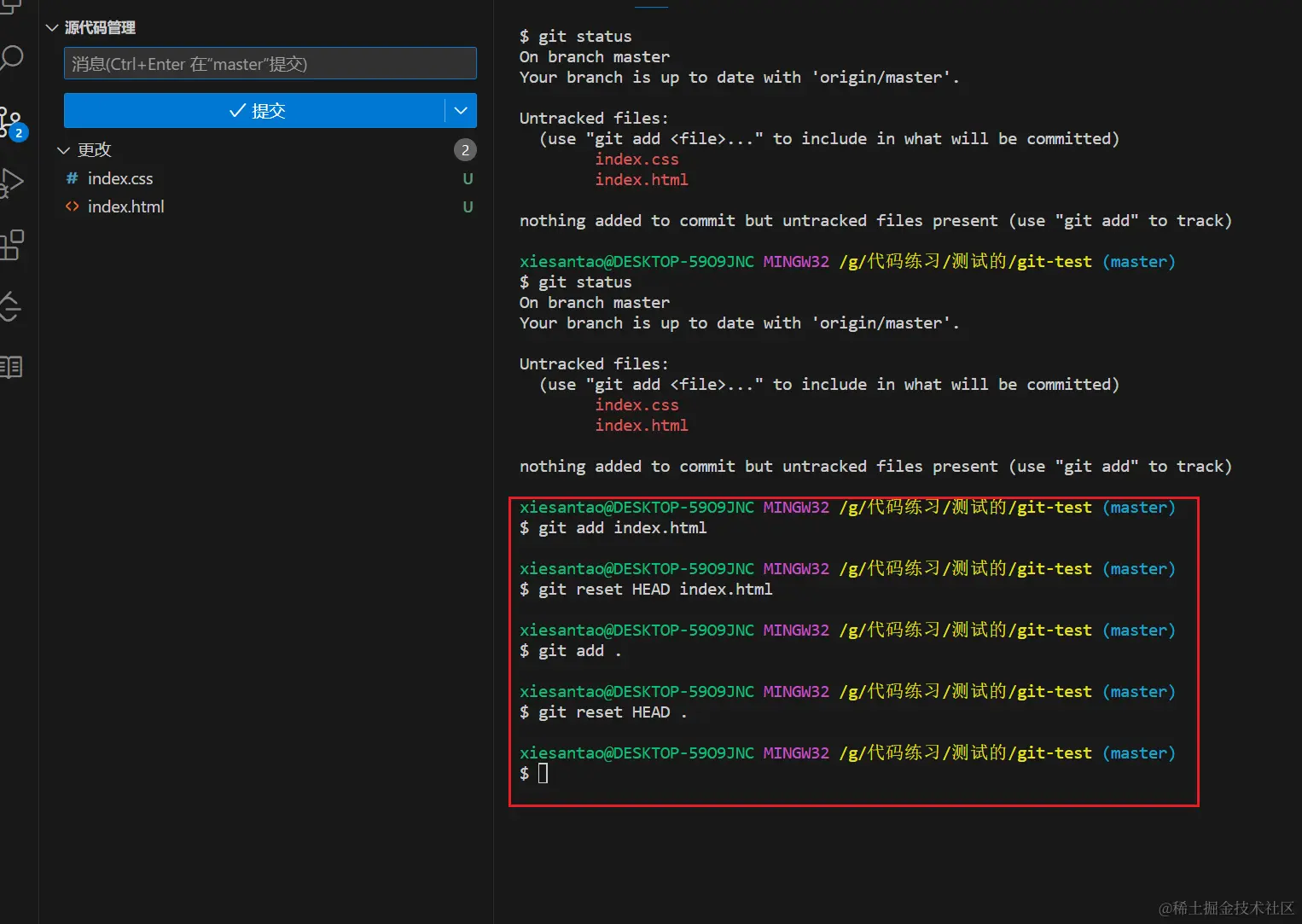Open the commit button dropdown arrow
Viewport: 1302px width, 924px height.
click(461, 111)
